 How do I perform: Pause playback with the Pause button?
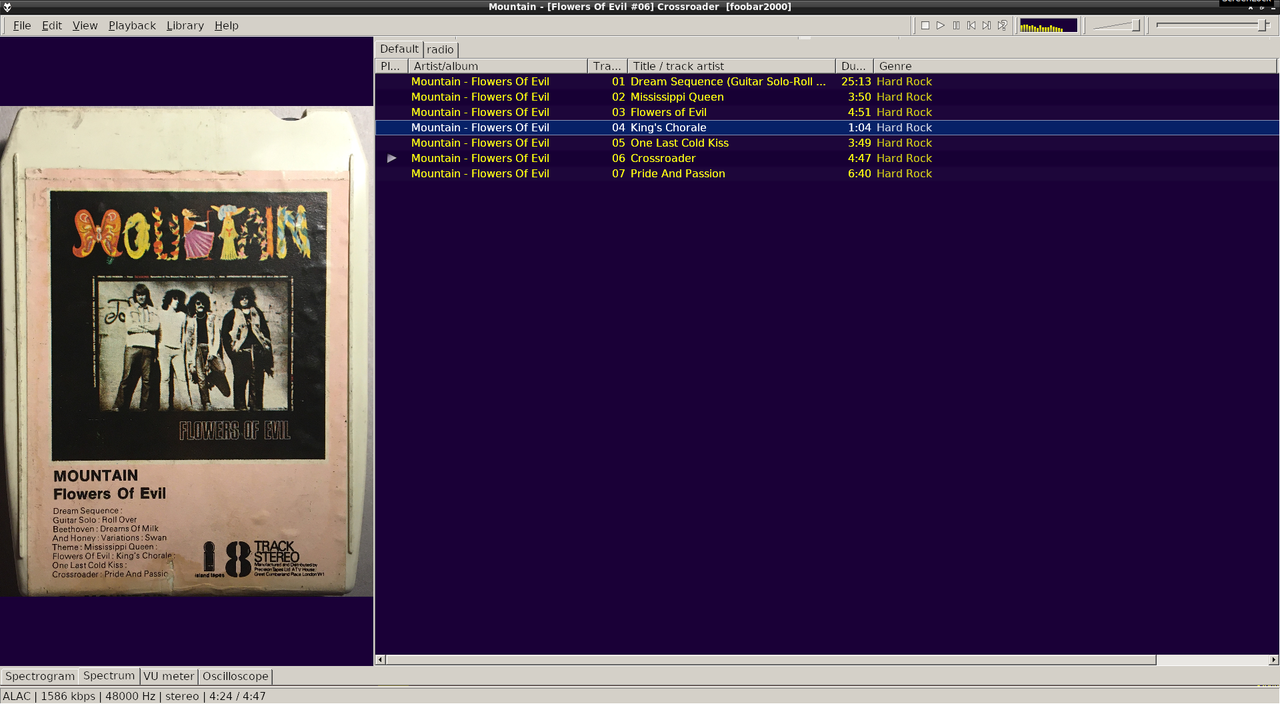click(x=956, y=25)
